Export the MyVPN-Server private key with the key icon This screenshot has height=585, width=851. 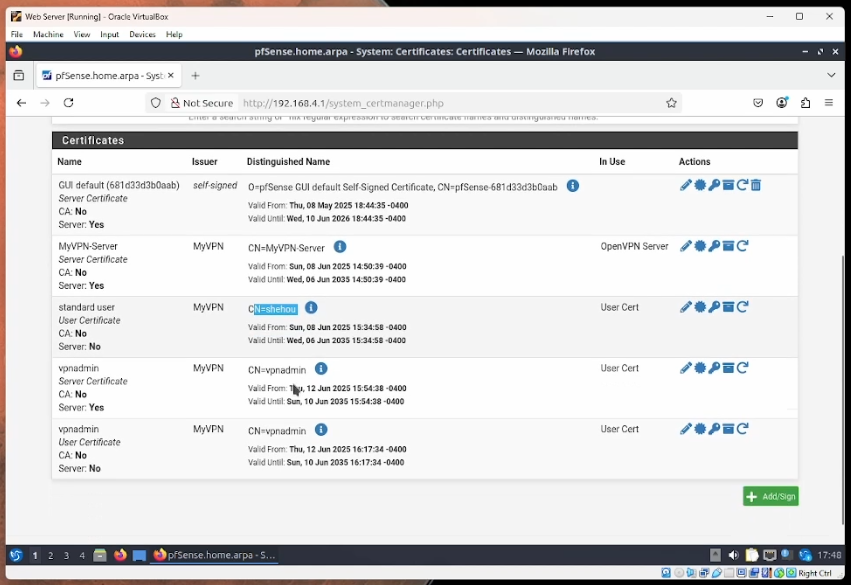[714, 246]
